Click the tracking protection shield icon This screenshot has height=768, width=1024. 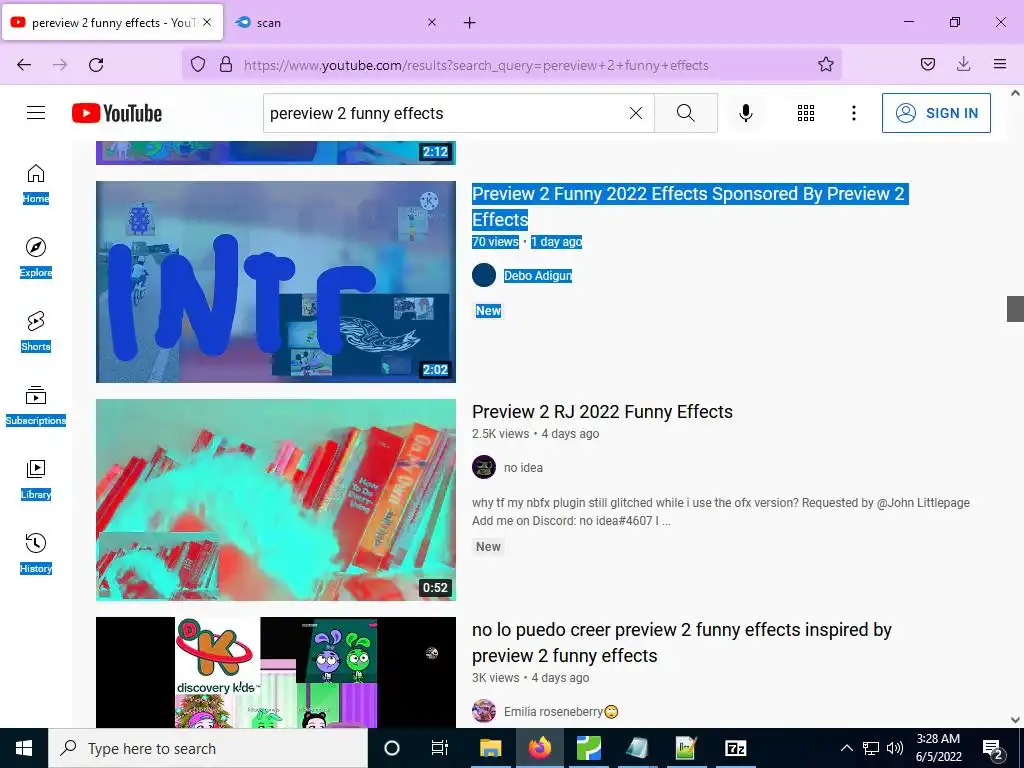point(198,65)
